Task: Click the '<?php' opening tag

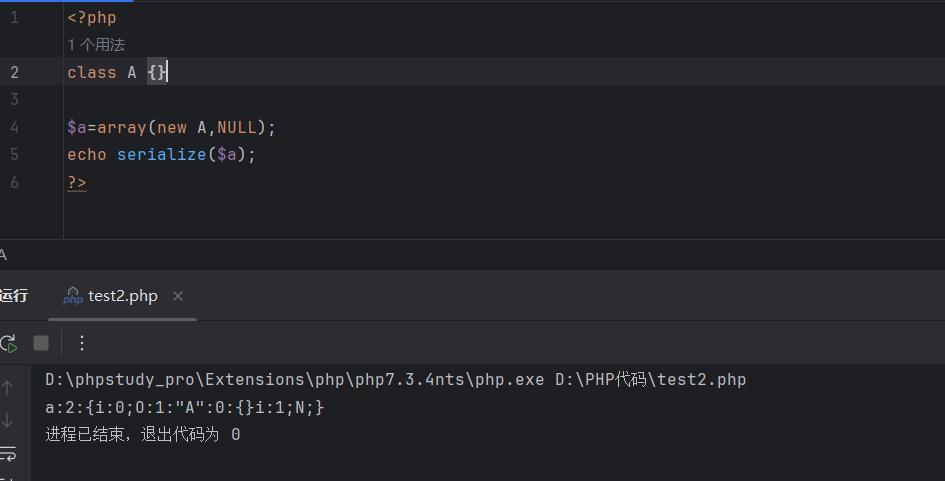Action: tap(92, 18)
